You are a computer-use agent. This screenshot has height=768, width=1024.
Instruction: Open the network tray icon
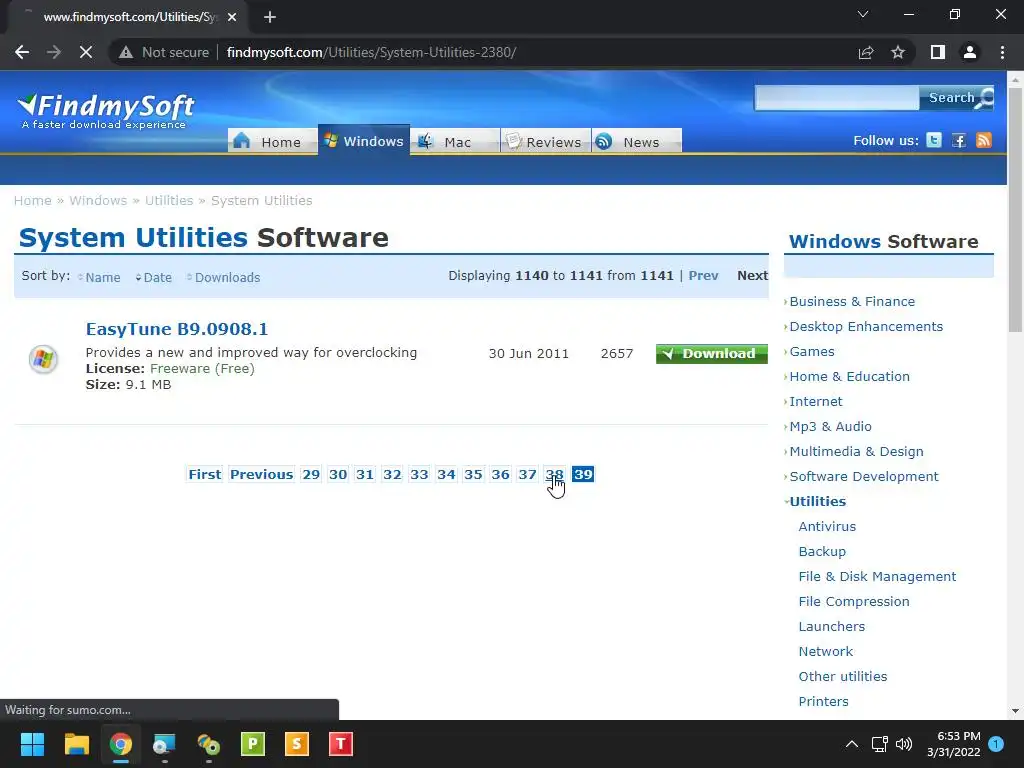click(x=879, y=744)
